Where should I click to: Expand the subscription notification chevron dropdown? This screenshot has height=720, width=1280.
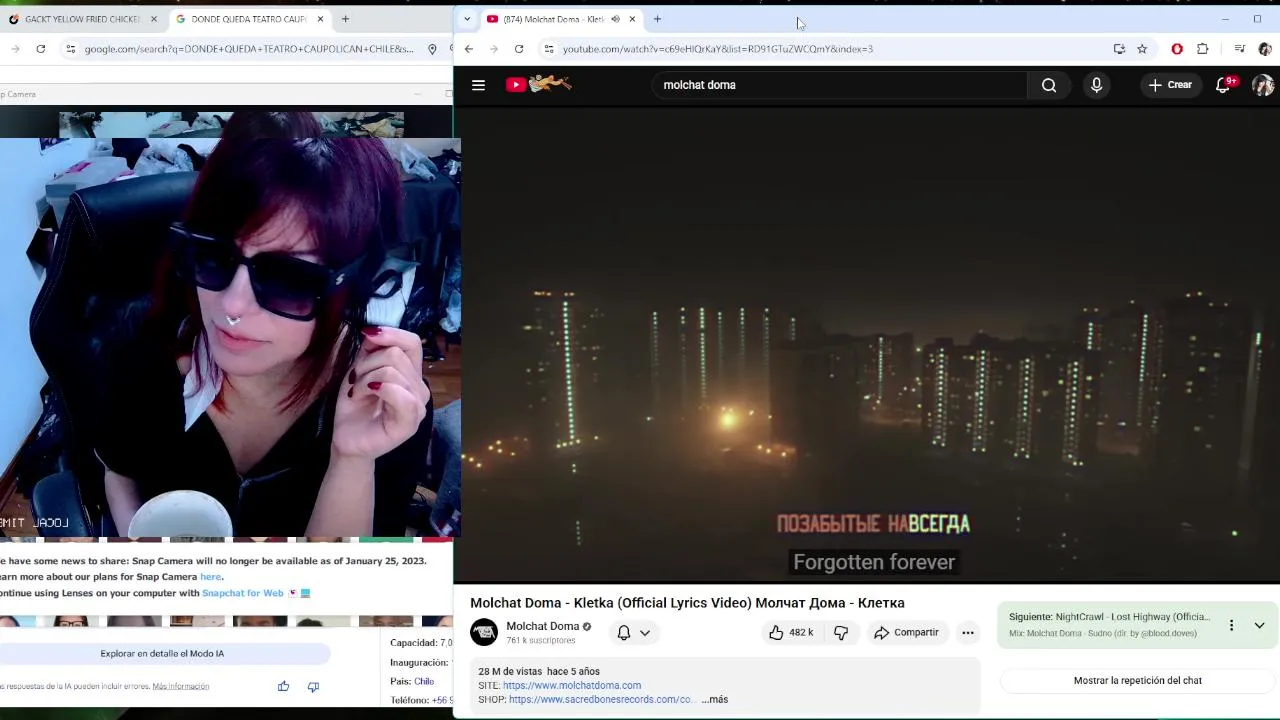(645, 632)
